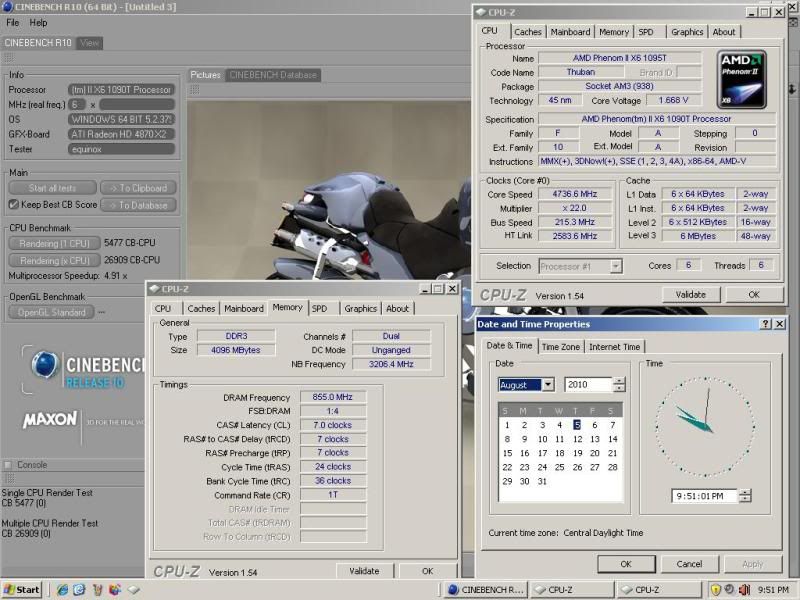Click the yellow security shield tray icon
This screenshot has width=800, height=600.
click(x=715, y=590)
